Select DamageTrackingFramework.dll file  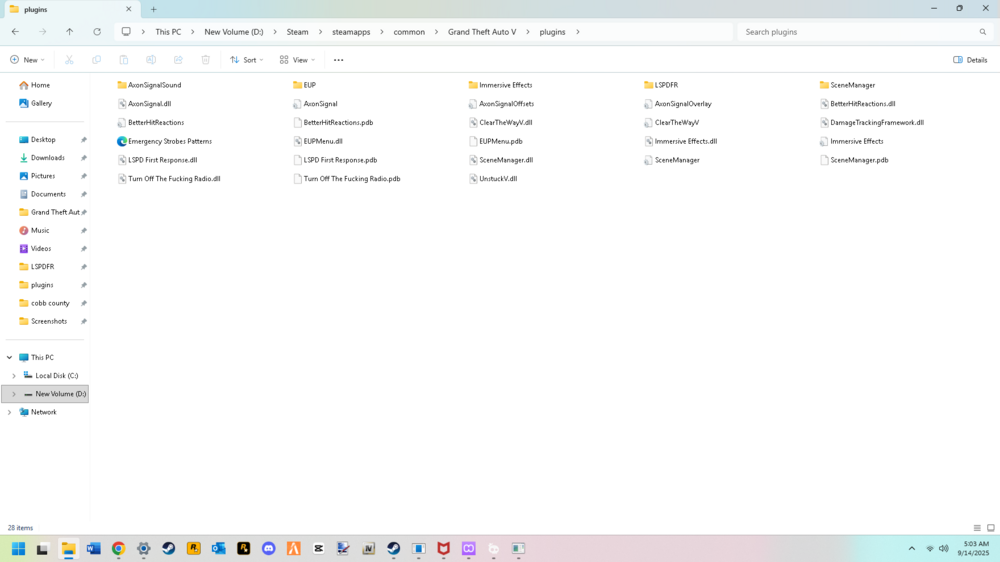[872, 122]
